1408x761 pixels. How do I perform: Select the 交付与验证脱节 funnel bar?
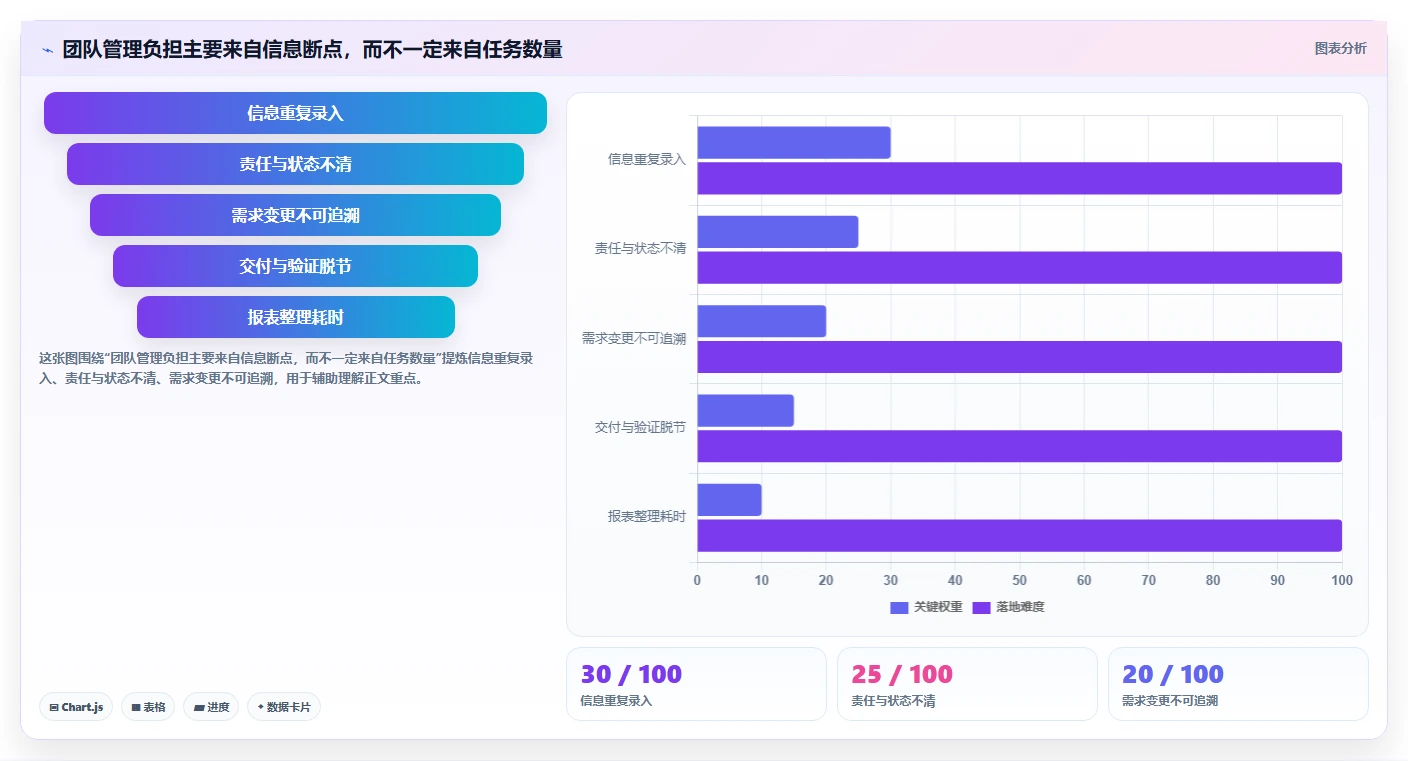[295, 266]
